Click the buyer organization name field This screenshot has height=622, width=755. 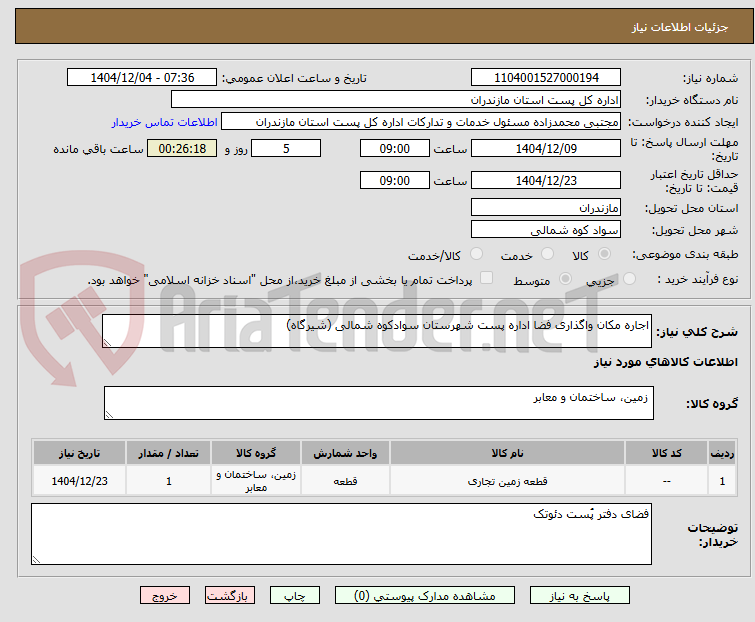pyautogui.click(x=396, y=100)
